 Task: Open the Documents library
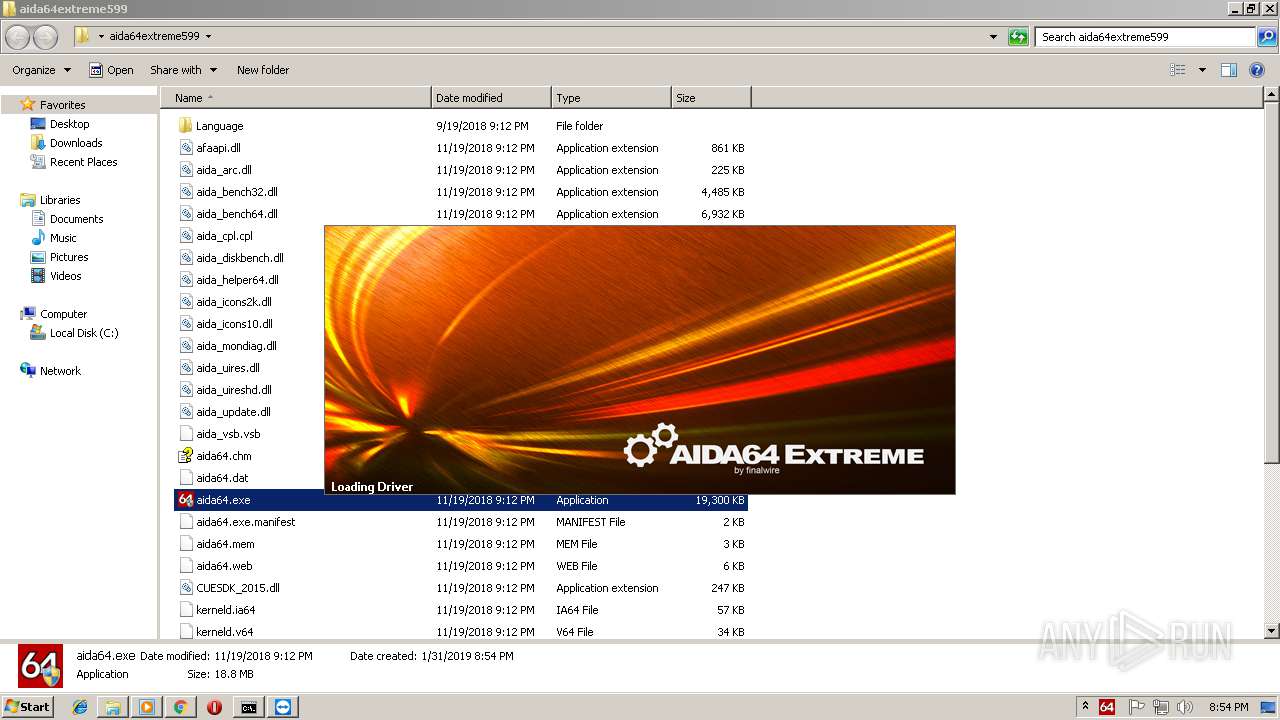tap(77, 219)
